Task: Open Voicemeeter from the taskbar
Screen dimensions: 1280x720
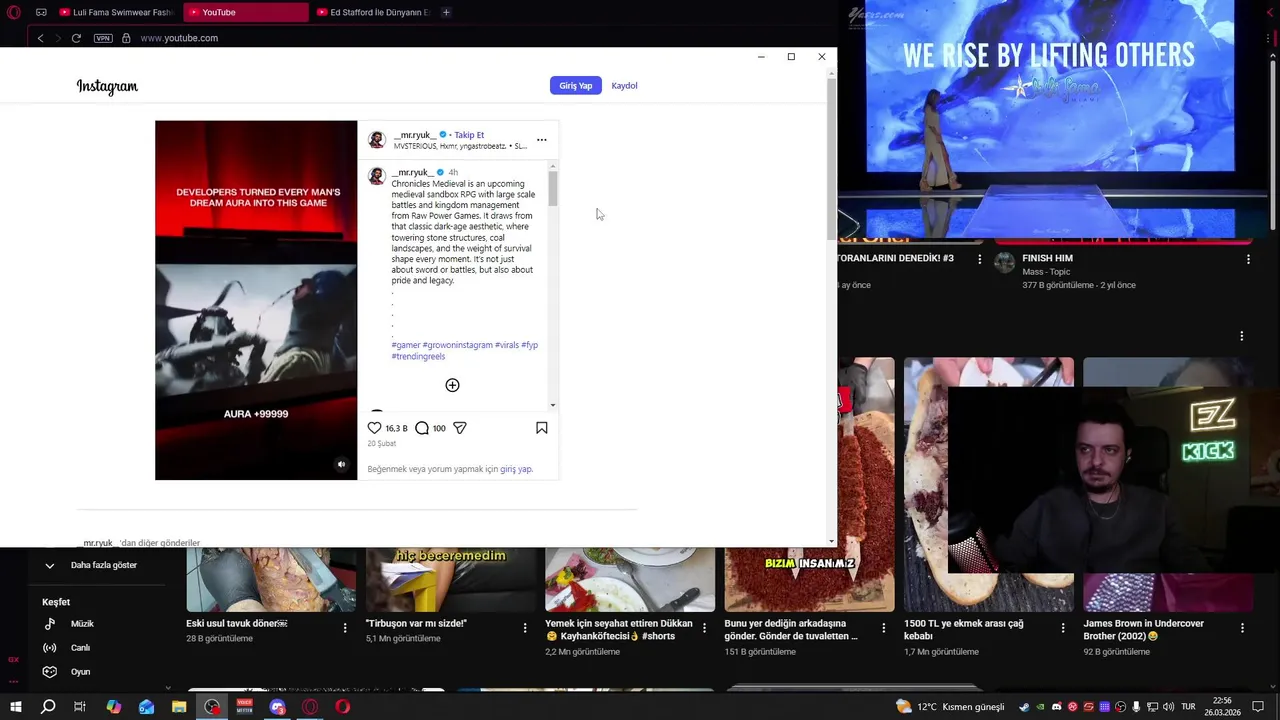Action: tap(245, 707)
